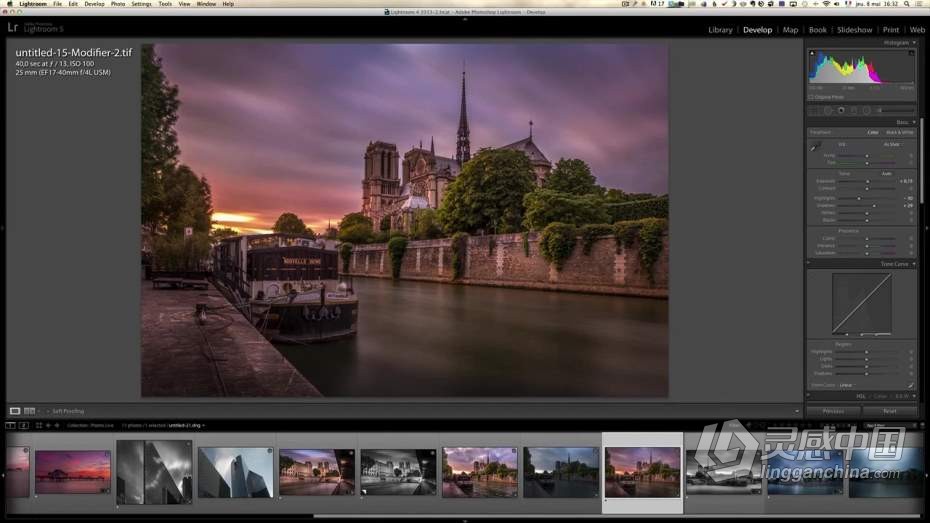Set Treatment to Color
The image size is (930, 523).
[872, 132]
